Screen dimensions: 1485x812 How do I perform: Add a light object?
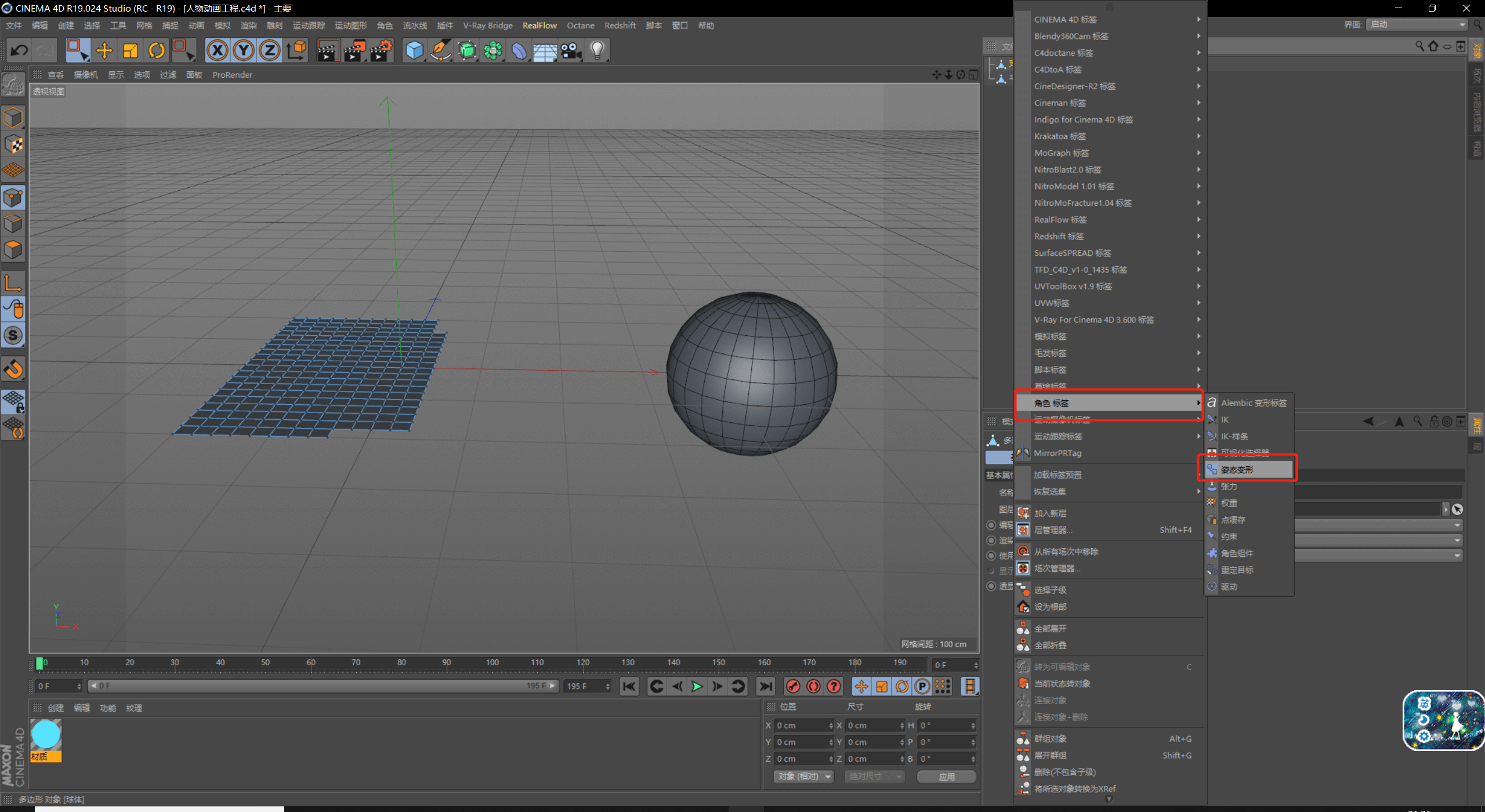coord(597,50)
